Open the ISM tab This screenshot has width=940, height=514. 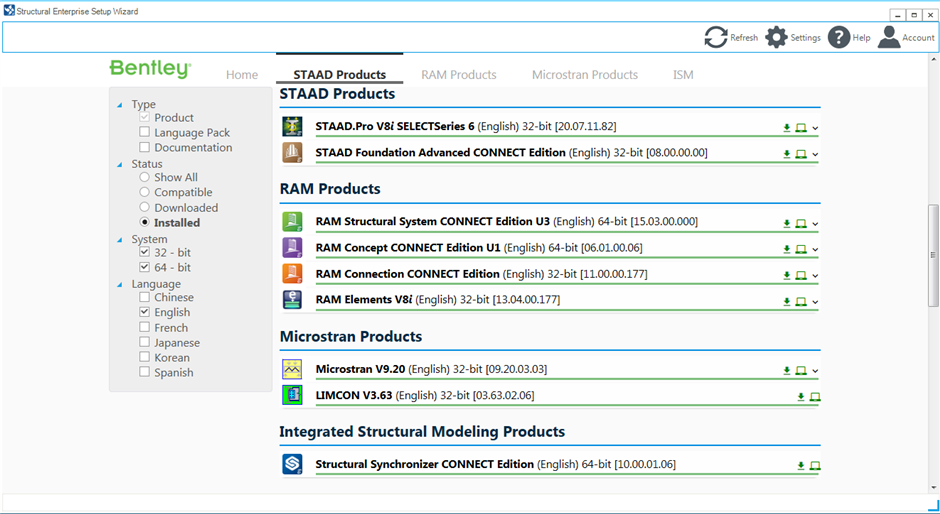tap(683, 75)
